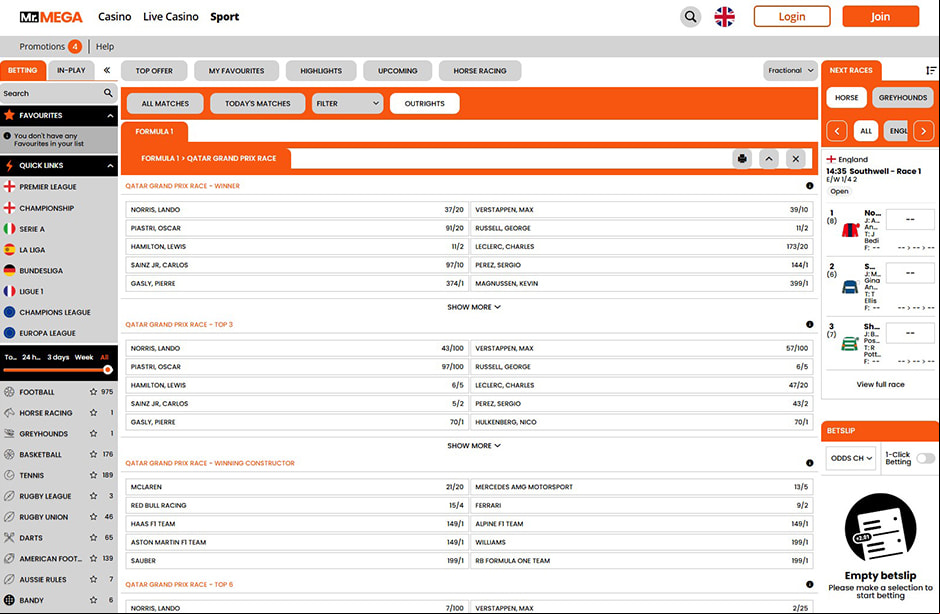940x614 pixels.
Task: Open Today's Matches
Action: pyautogui.click(x=258, y=103)
